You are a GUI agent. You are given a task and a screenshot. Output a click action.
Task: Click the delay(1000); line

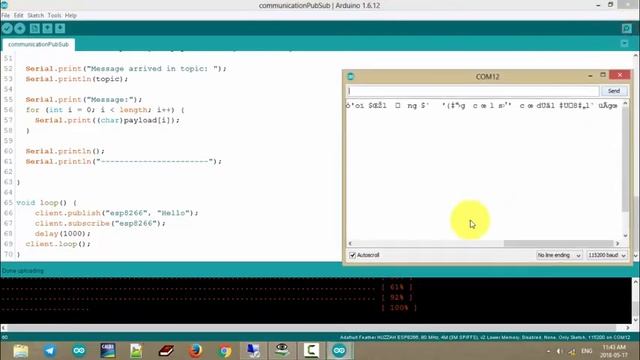point(62,233)
